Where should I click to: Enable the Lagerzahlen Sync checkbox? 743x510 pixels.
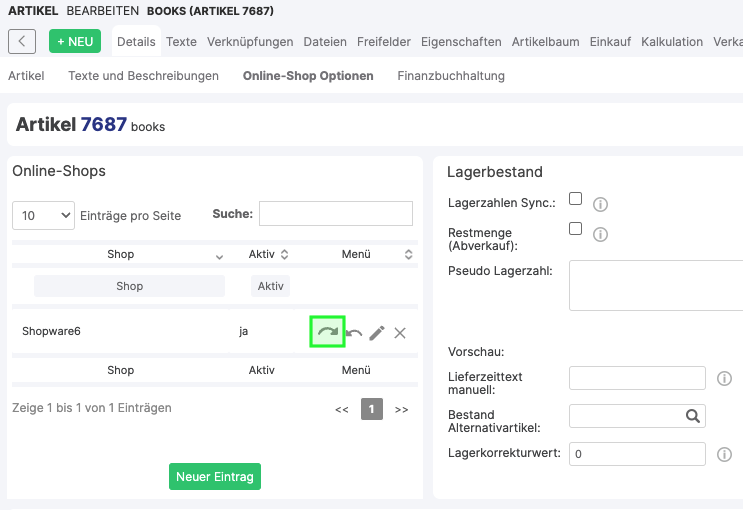pyautogui.click(x=575, y=199)
